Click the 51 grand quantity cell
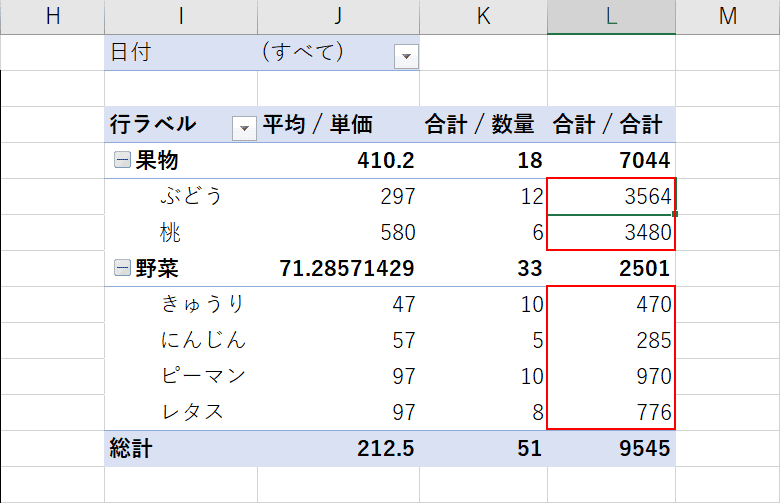The height and width of the screenshot is (503, 780). click(x=484, y=448)
